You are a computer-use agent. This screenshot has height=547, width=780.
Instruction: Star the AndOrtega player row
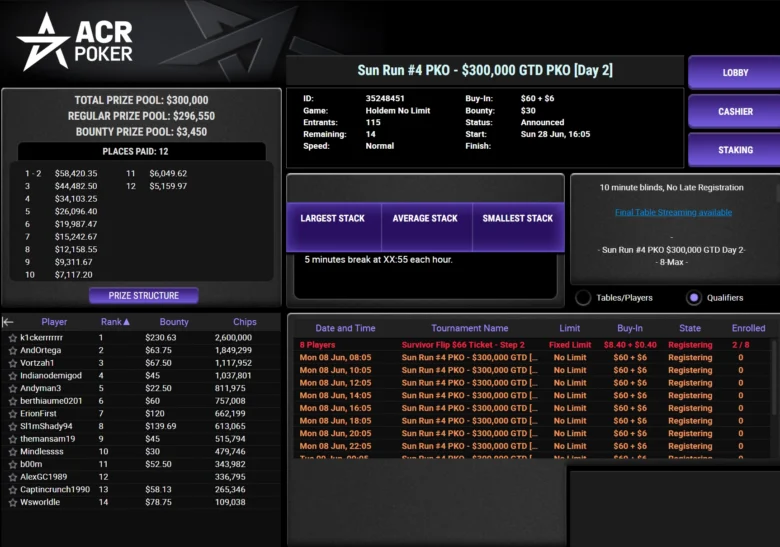click(x=12, y=351)
